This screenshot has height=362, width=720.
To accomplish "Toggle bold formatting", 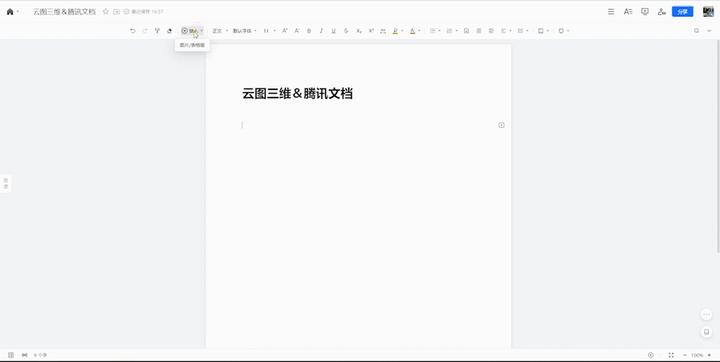I will pos(309,31).
